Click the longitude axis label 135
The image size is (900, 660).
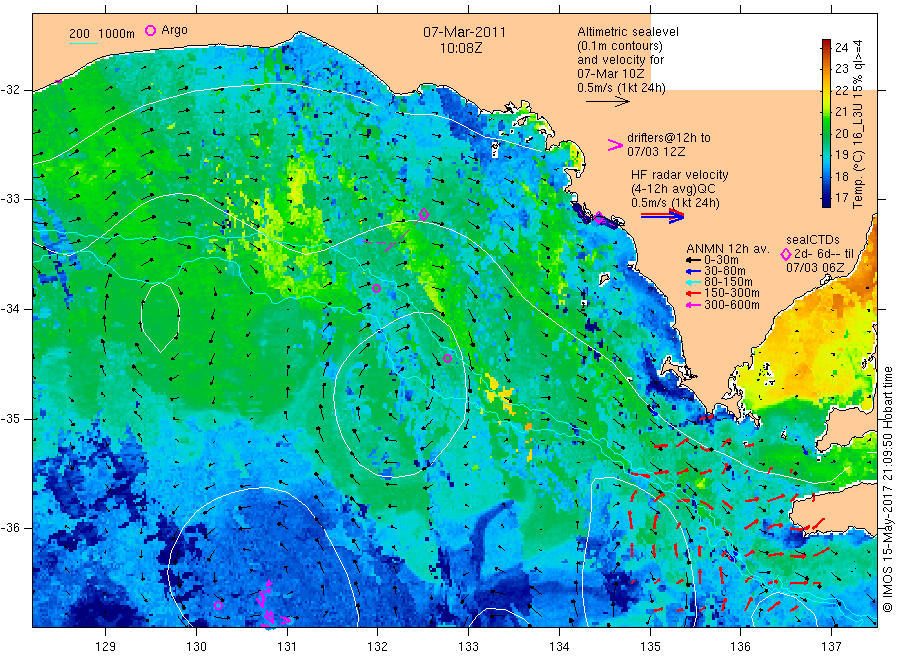tap(650, 647)
